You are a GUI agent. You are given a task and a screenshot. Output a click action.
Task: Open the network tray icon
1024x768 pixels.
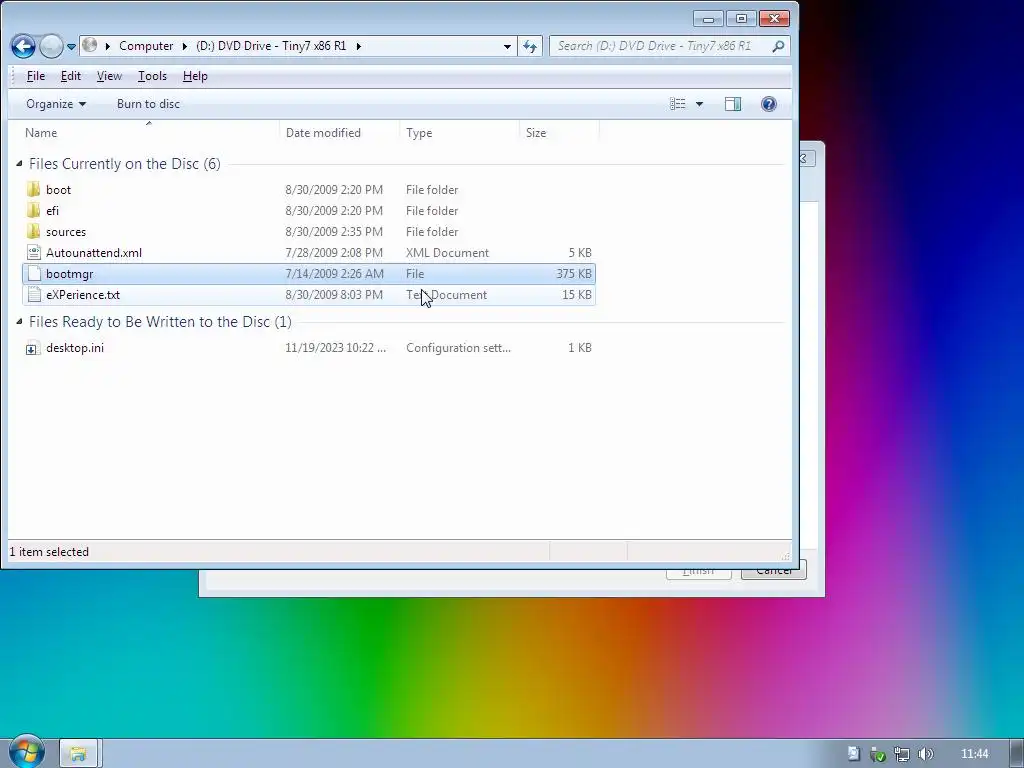(x=902, y=754)
